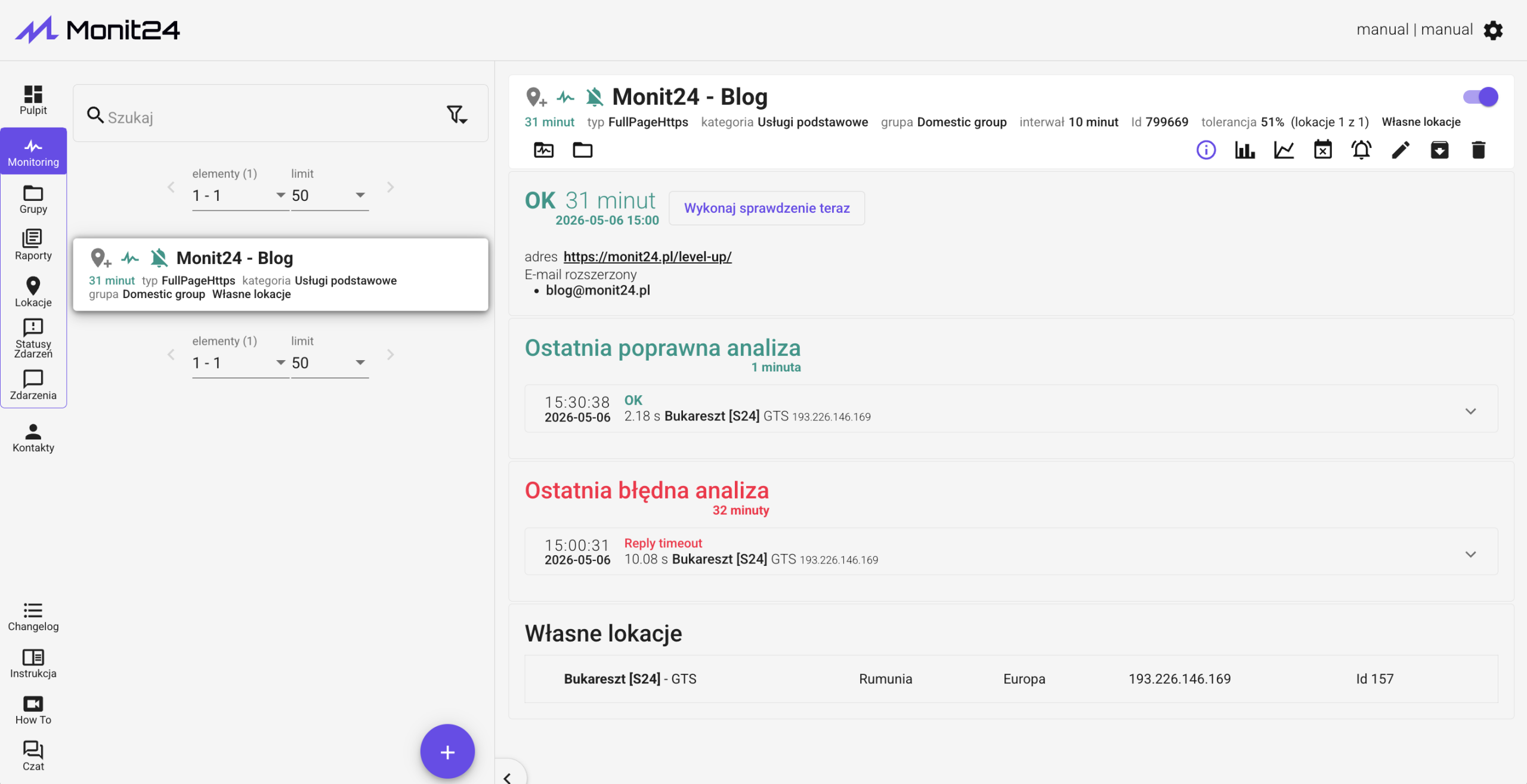The image size is (1527, 784).
Task: Click the Monit24 logo
Action: coord(97,30)
